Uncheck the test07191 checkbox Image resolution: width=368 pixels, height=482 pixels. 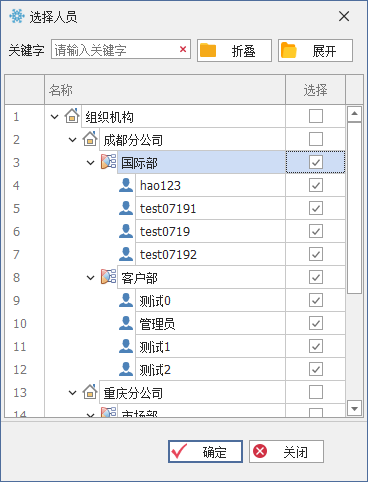click(x=316, y=208)
